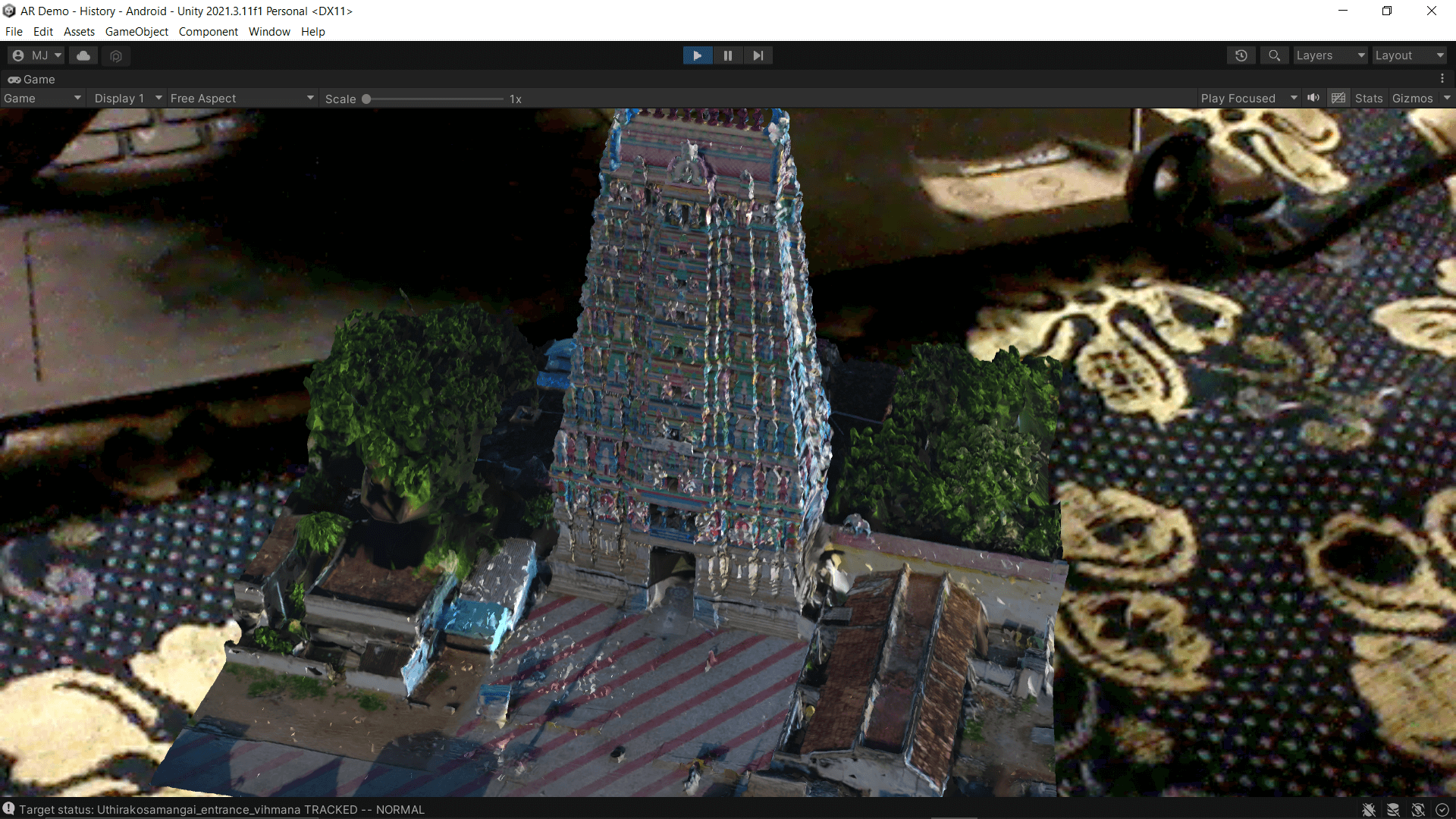Viewport: 1456px width, 819px height.
Task: Click the cache server status icon
Action: click(1393, 810)
